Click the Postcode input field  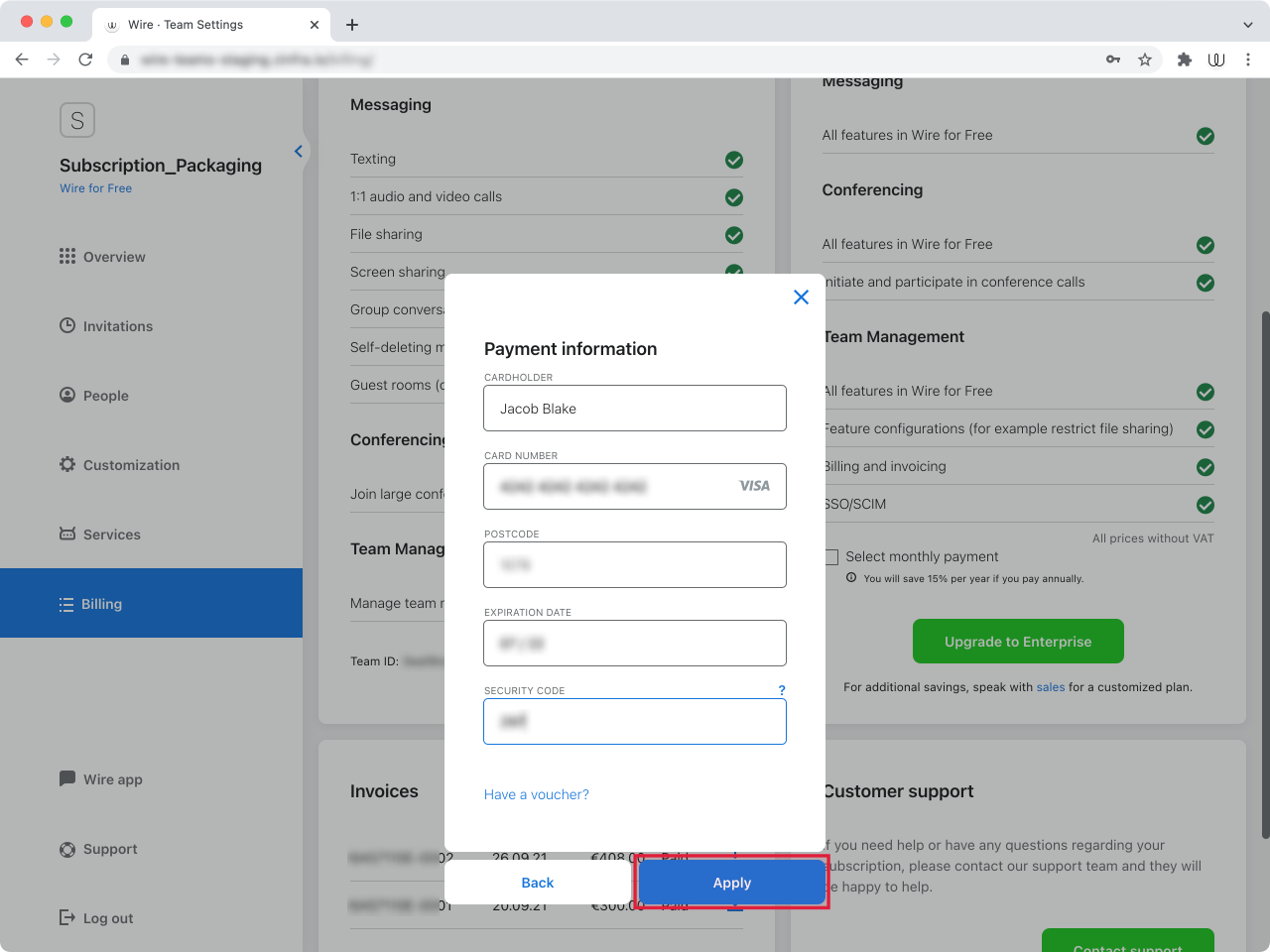click(635, 565)
